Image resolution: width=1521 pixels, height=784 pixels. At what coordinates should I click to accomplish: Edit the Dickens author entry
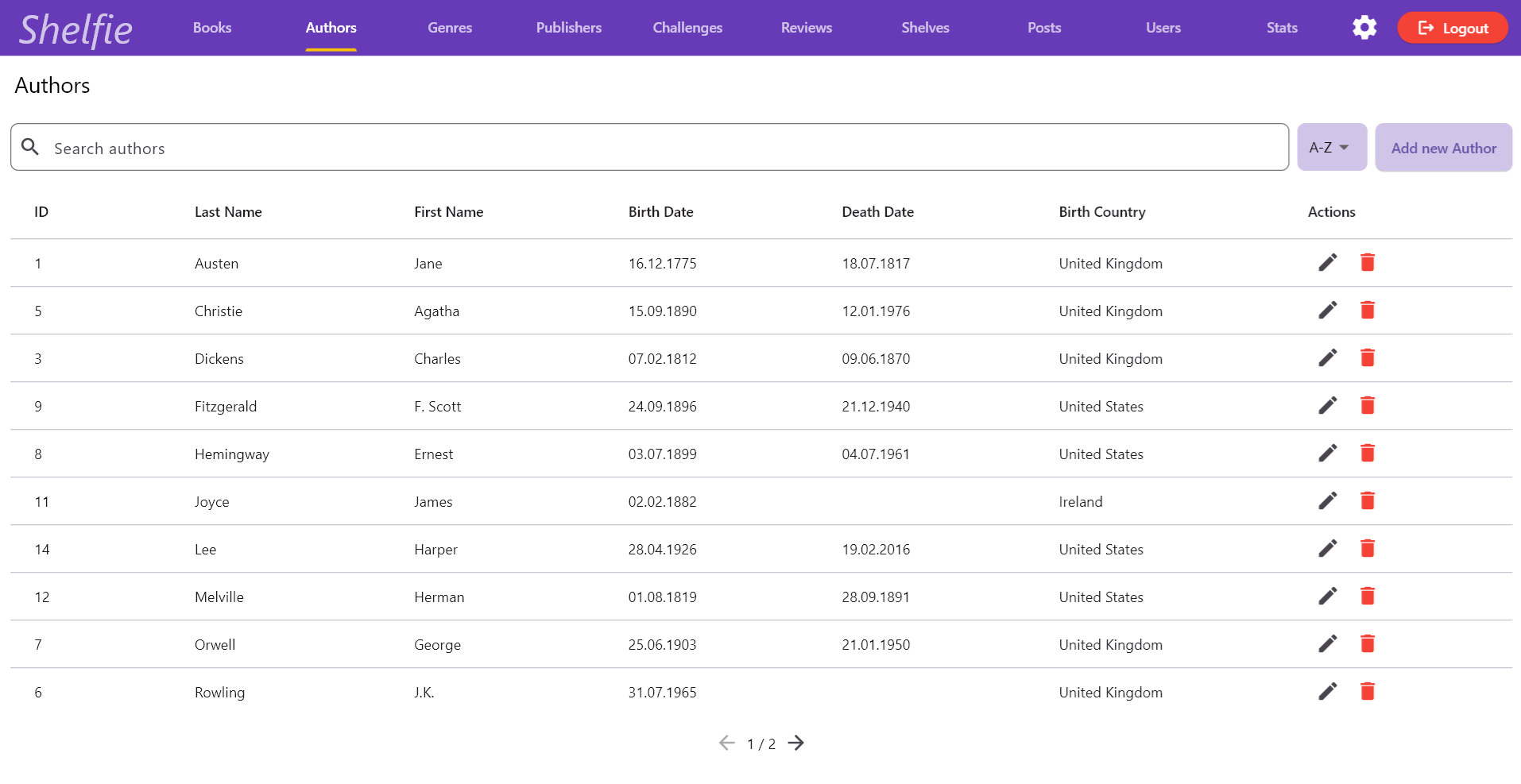tap(1328, 357)
